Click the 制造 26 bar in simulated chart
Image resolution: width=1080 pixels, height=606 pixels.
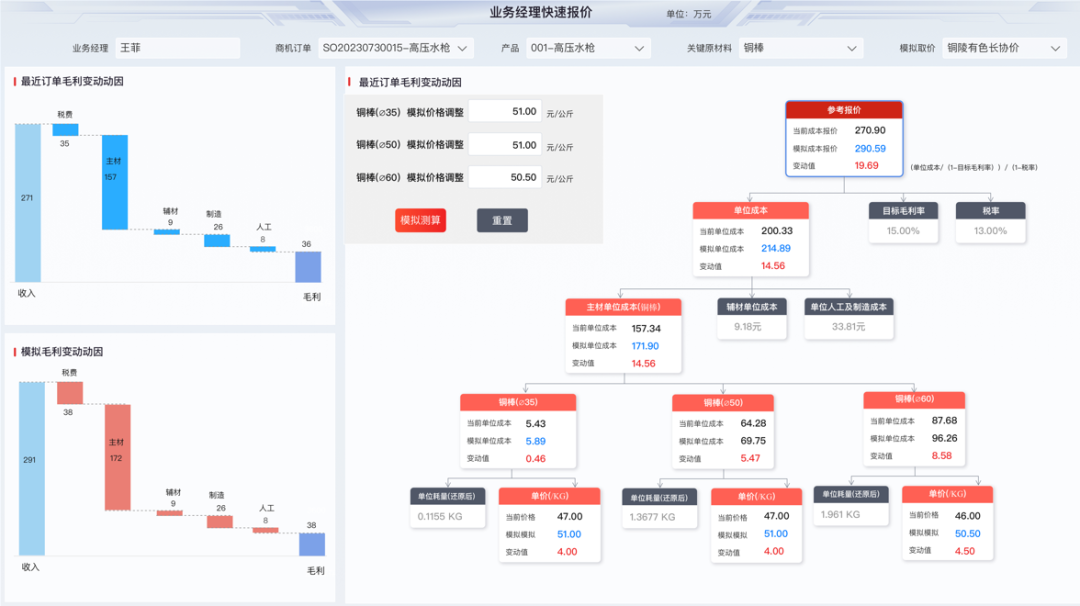click(220, 522)
